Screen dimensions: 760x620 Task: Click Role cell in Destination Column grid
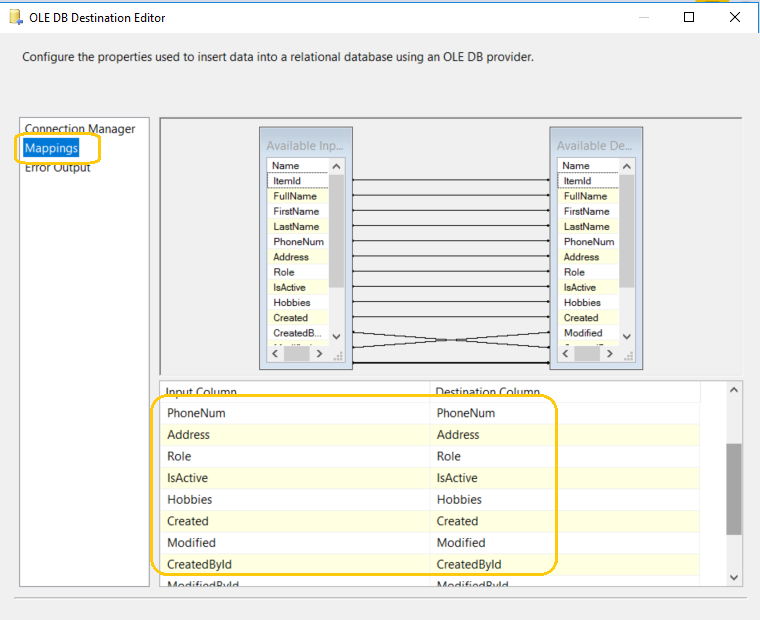[x=565, y=456]
